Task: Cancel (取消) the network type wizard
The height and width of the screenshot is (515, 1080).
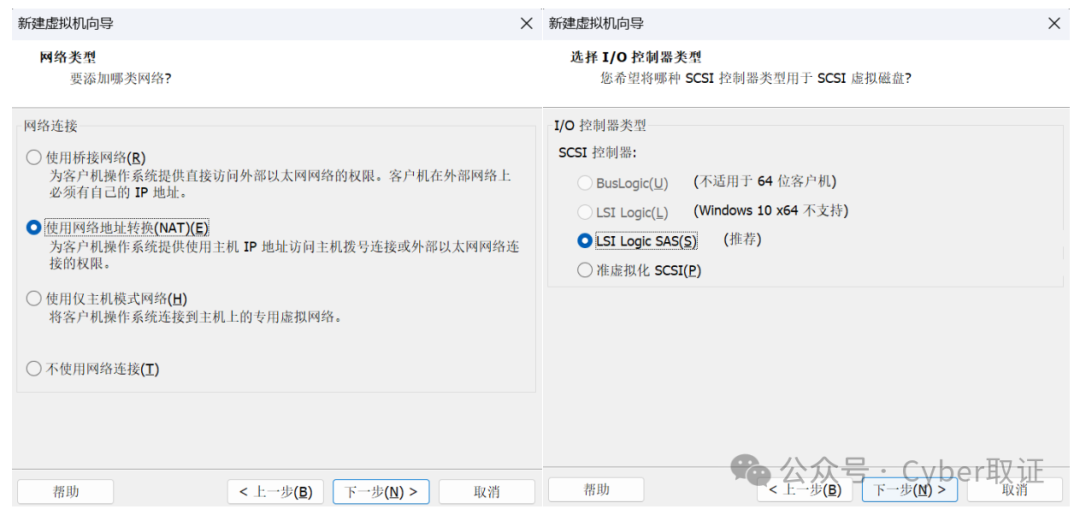Action: point(487,491)
